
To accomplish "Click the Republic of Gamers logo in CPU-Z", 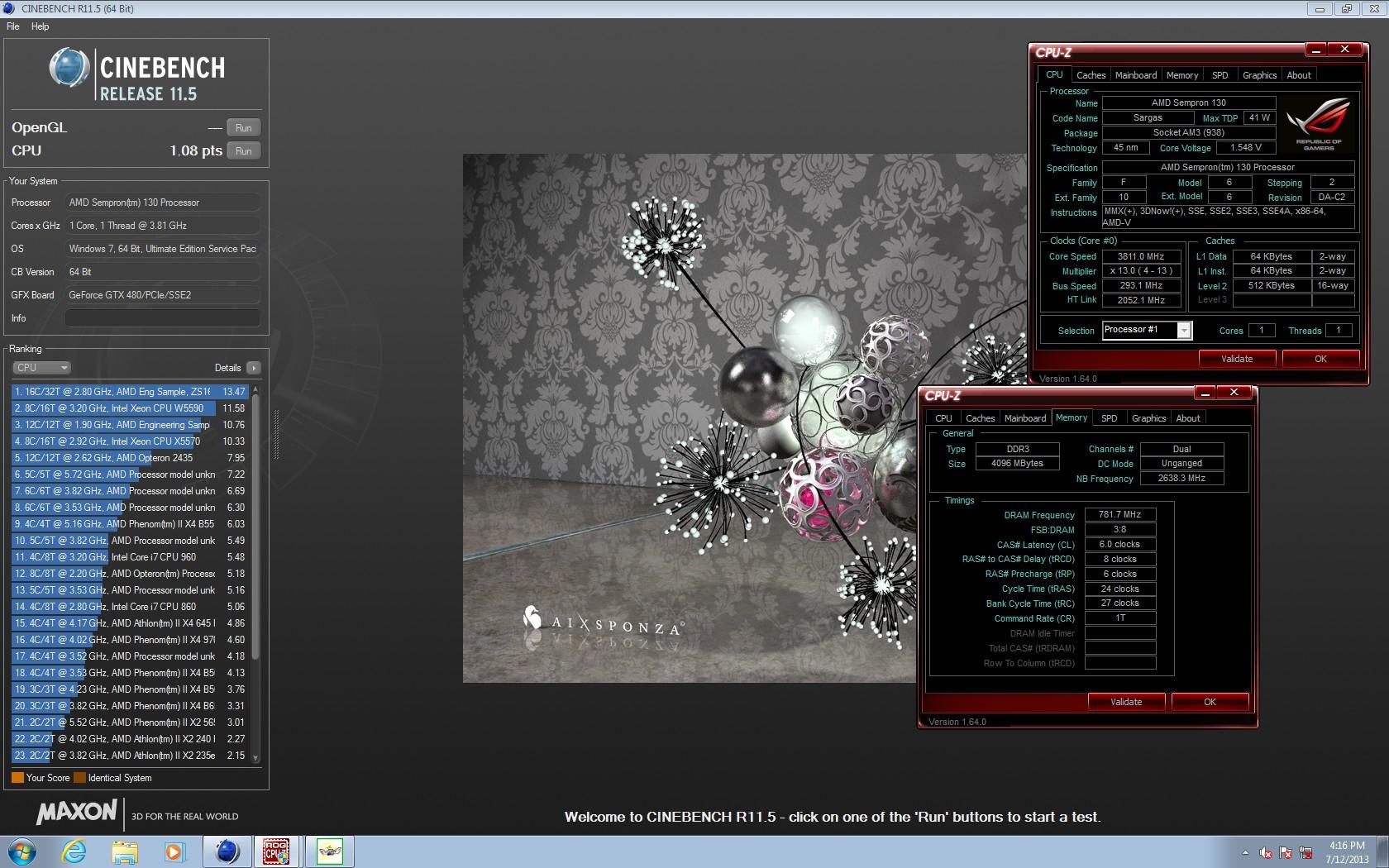I will [1318, 122].
